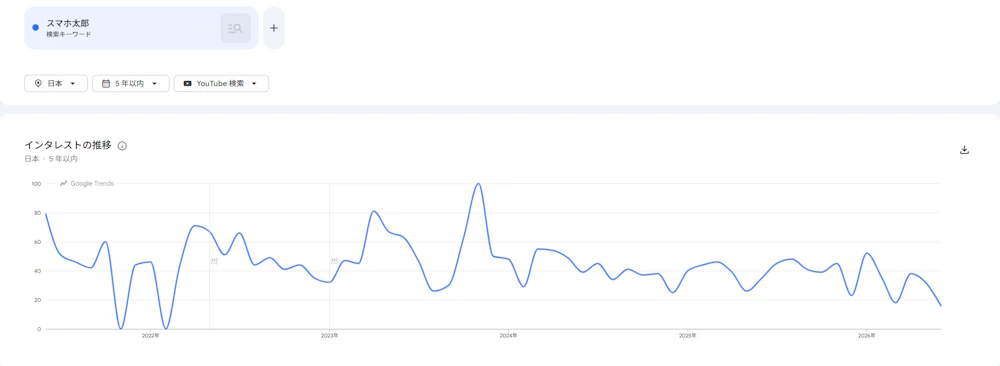Click the calendar icon in the 5 年以内 filter

(x=105, y=84)
